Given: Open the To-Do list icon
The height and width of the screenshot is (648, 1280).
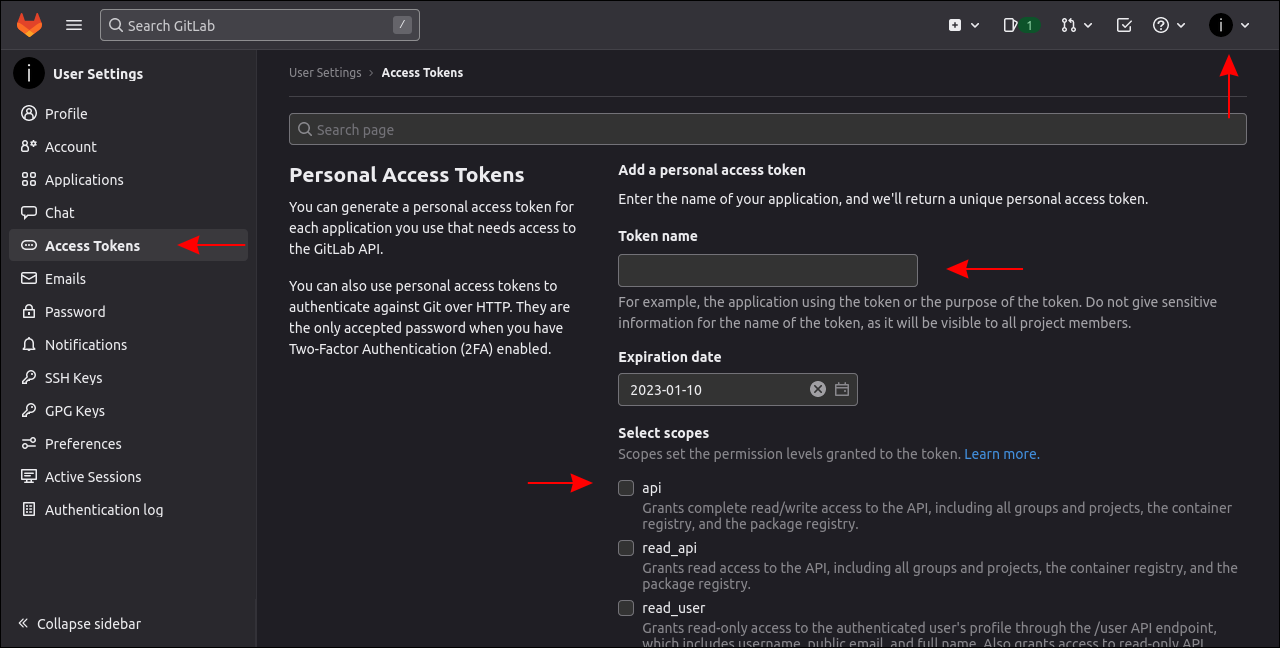Looking at the screenshot, I should tap(1123, 24).
